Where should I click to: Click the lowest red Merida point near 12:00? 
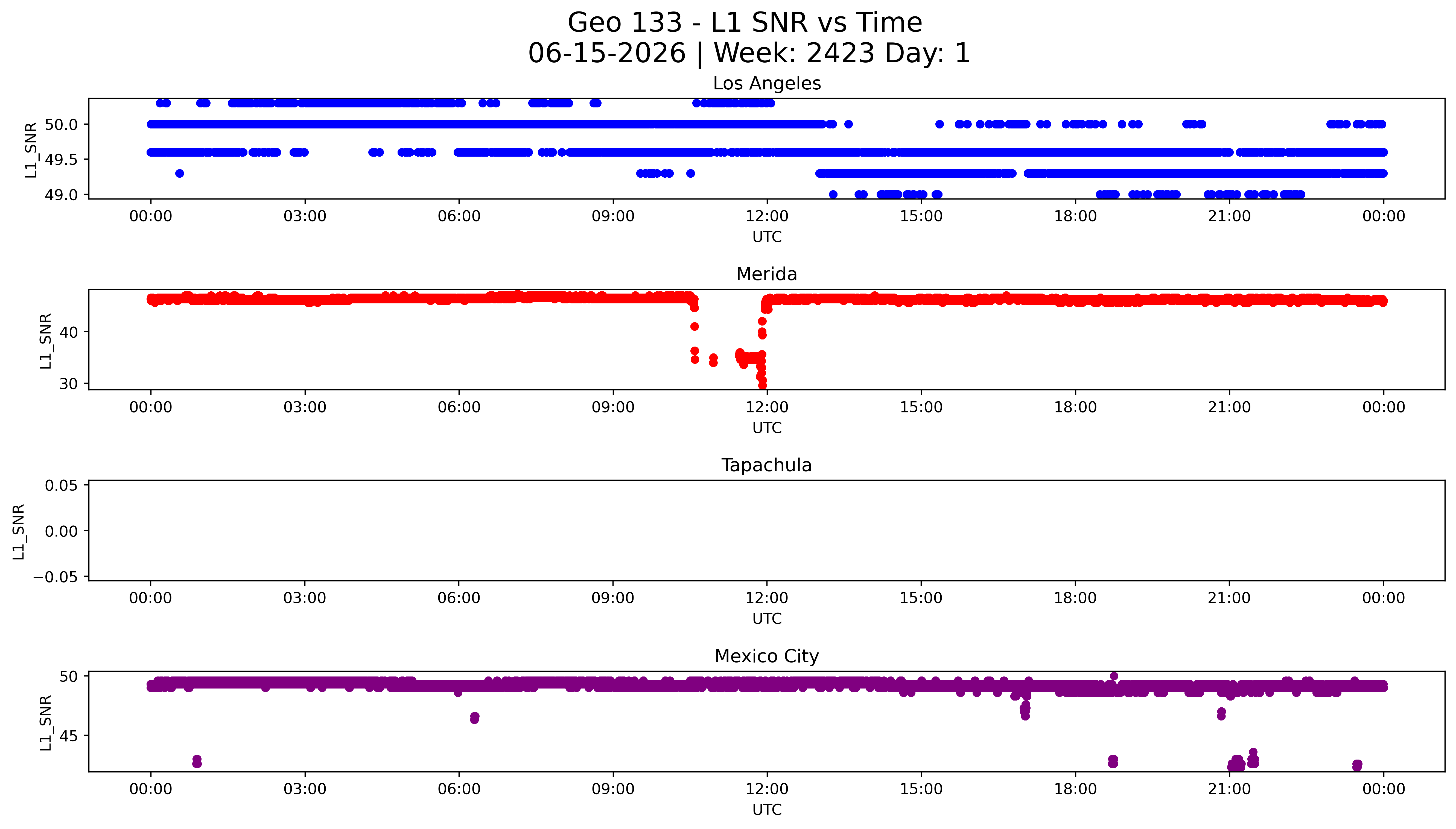tap(762, 385)
